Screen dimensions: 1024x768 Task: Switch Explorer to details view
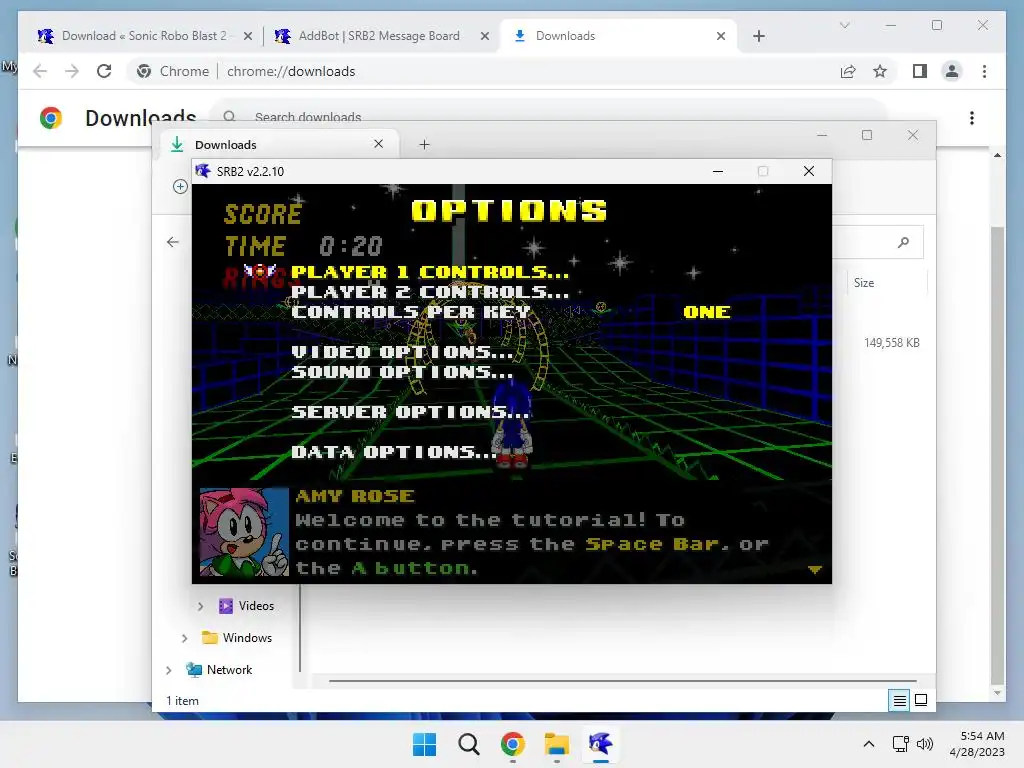pos(899,701)
